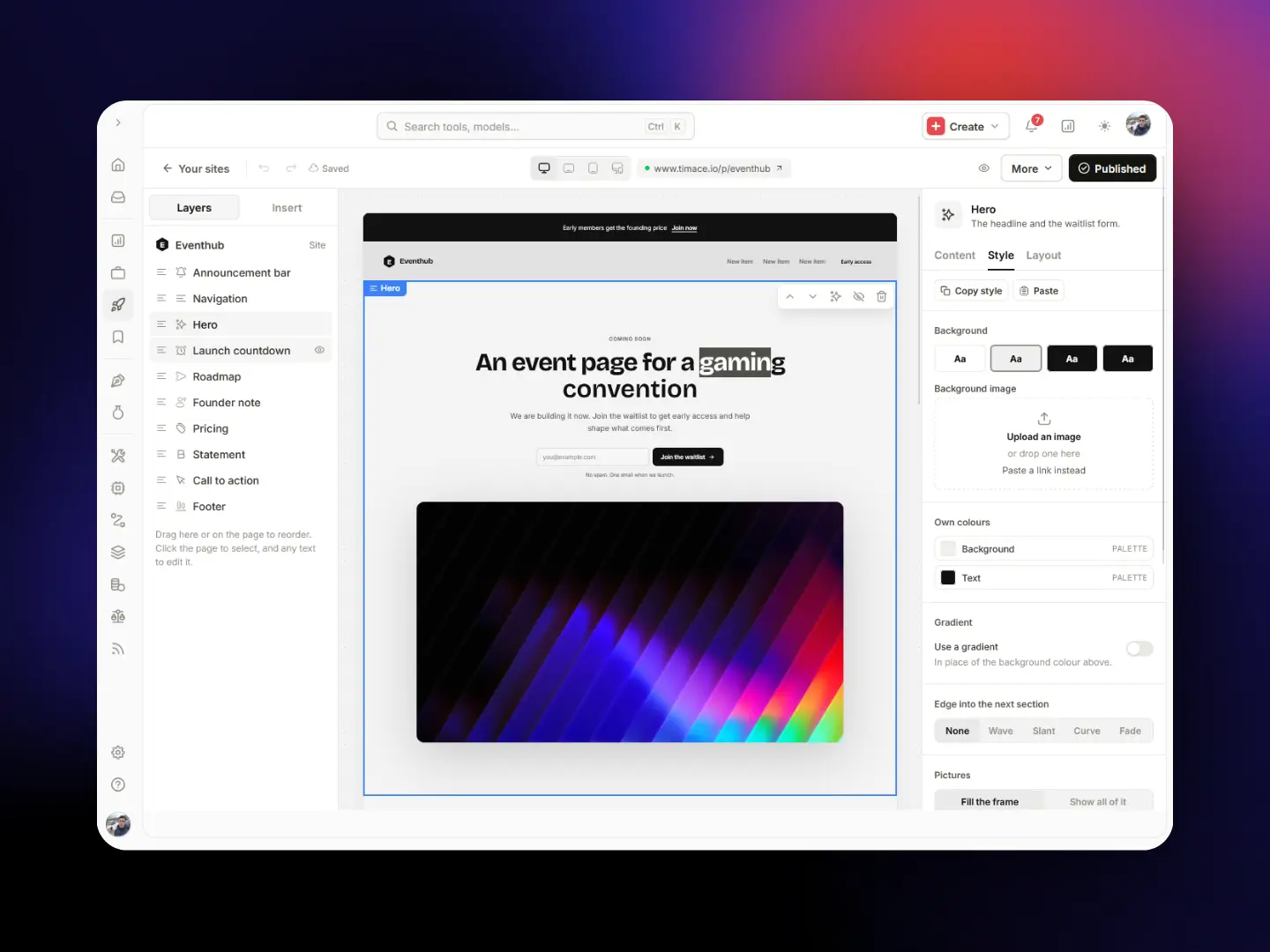The image size is (1270, 952).
Task: Open the flask icon in the sidebar
Action: coord(118,413)
